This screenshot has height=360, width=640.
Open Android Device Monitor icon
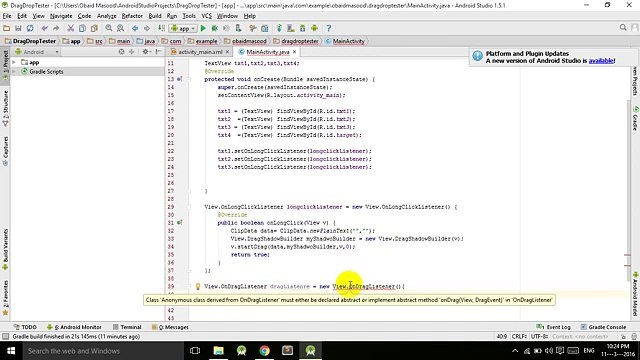314,28
